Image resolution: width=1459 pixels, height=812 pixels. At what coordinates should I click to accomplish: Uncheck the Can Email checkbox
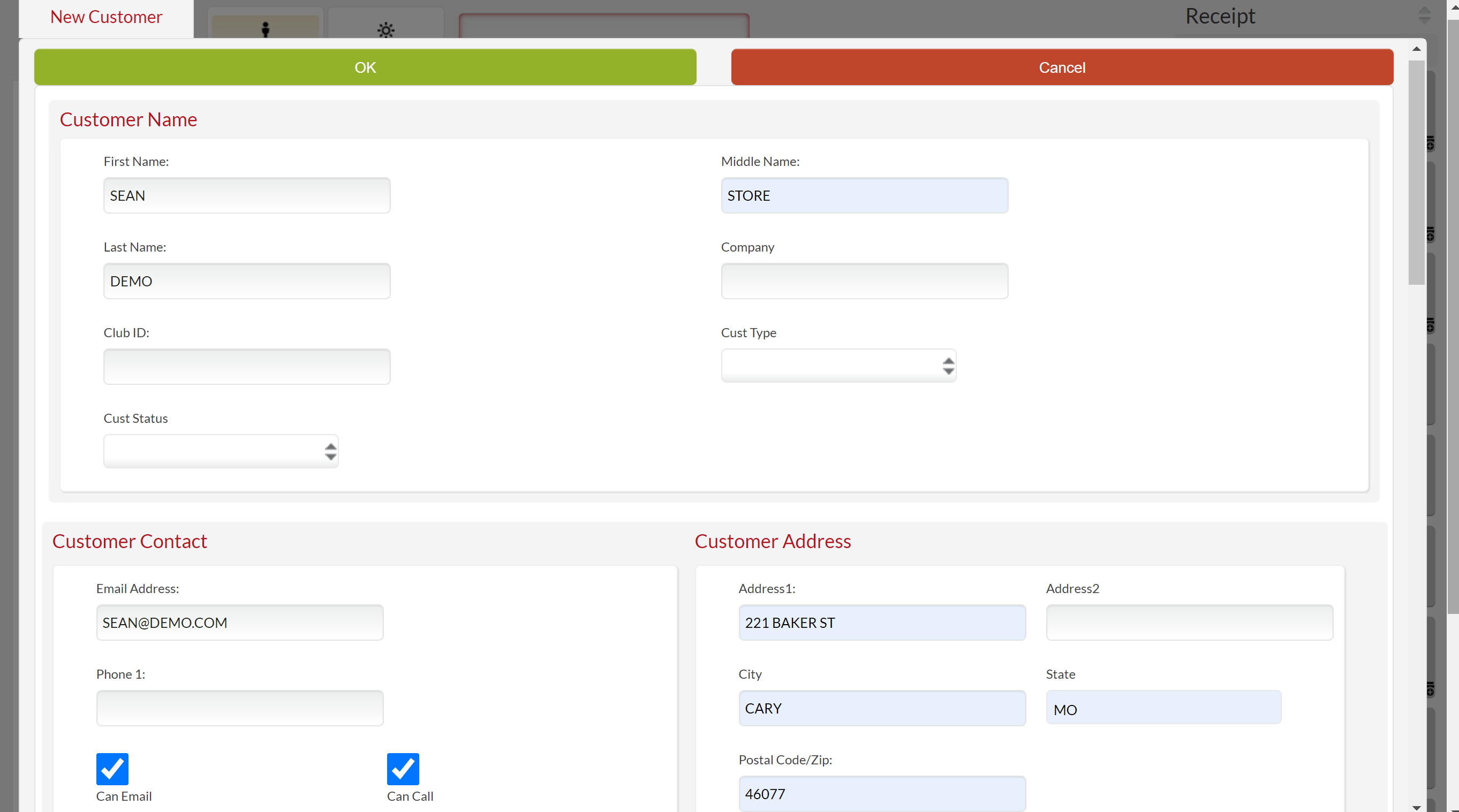(x=112, y=769)
